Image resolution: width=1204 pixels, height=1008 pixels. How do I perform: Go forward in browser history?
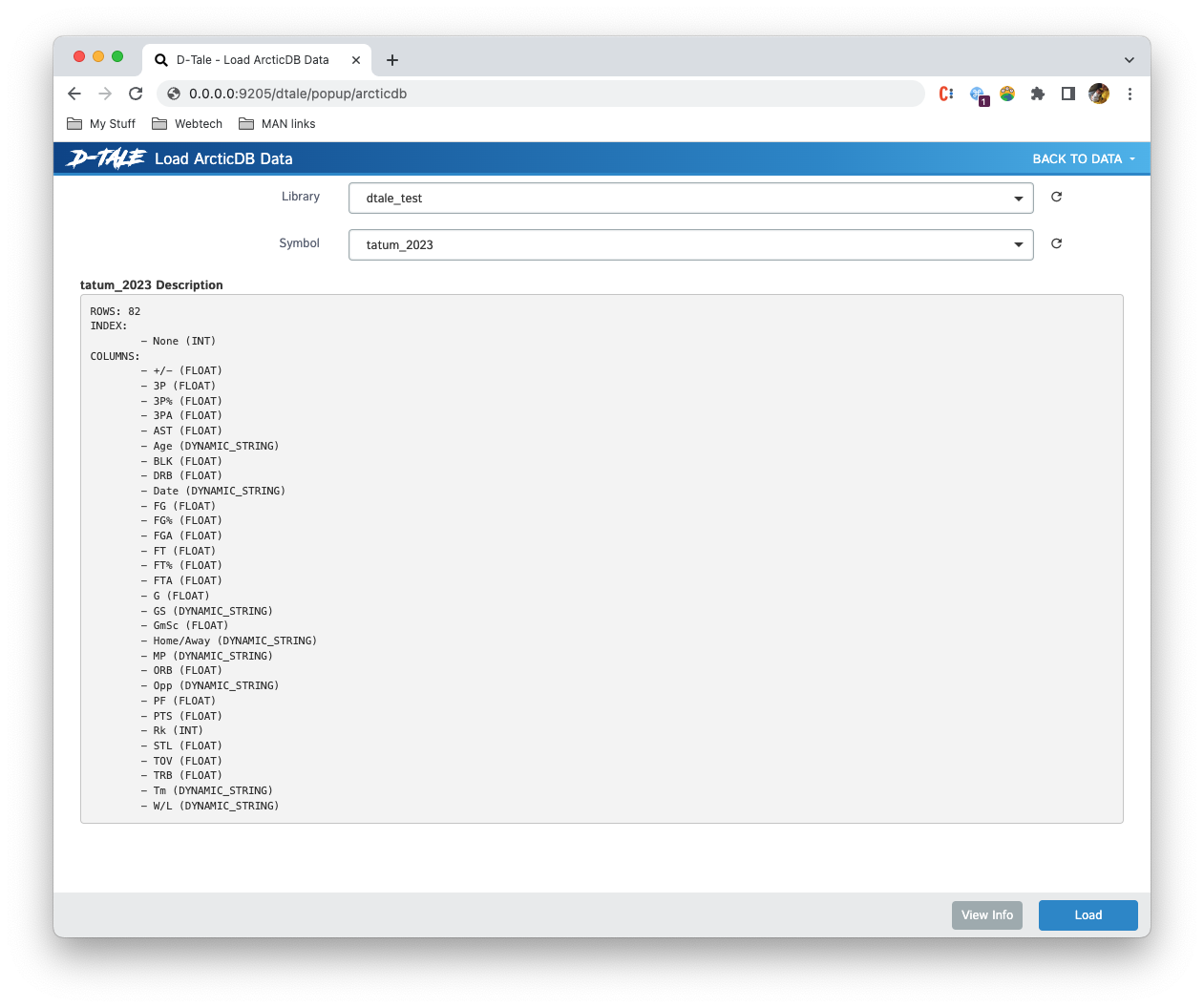pos(105,94)
